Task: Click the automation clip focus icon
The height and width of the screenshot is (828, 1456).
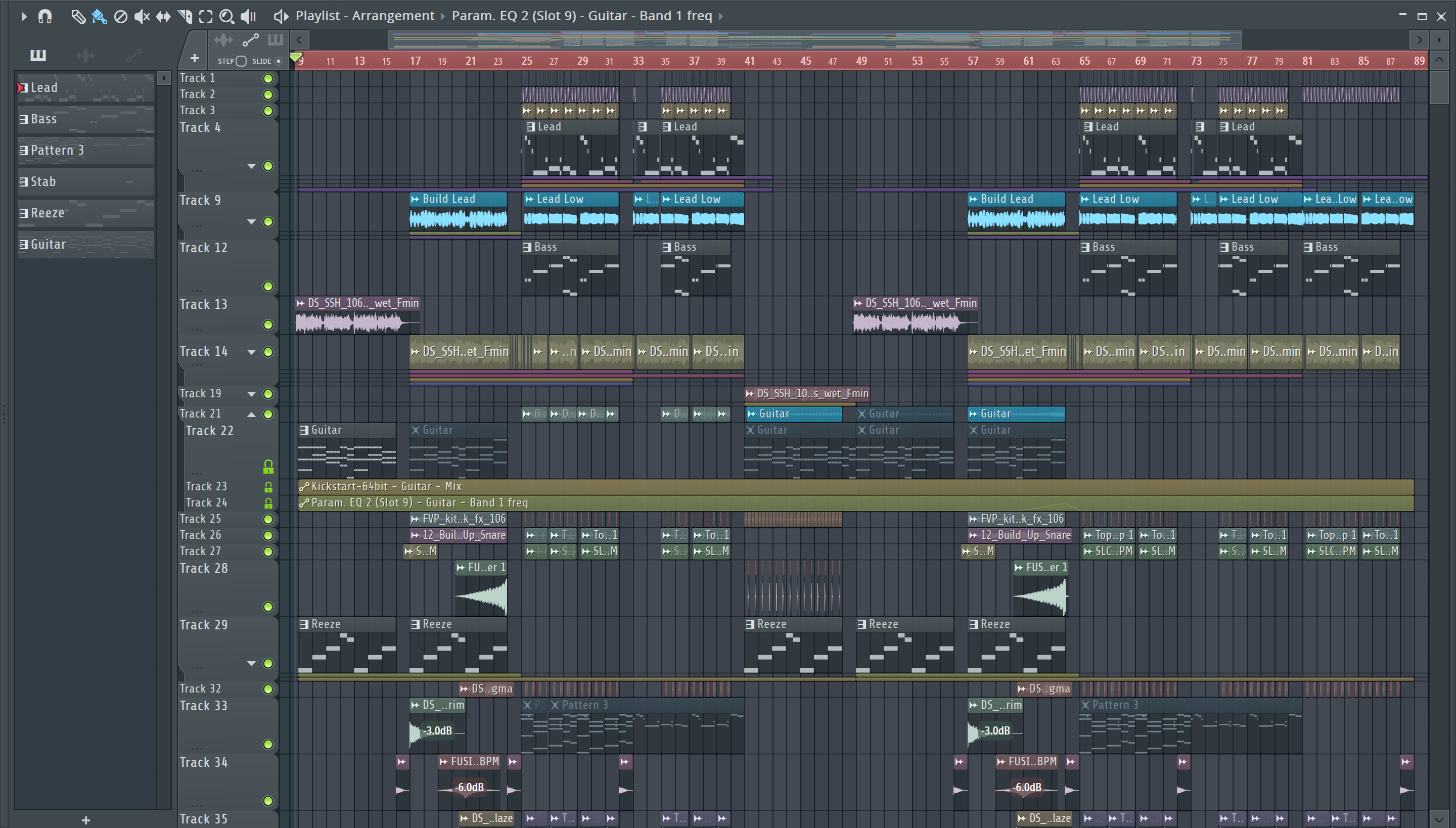Action: coord(250,40)
